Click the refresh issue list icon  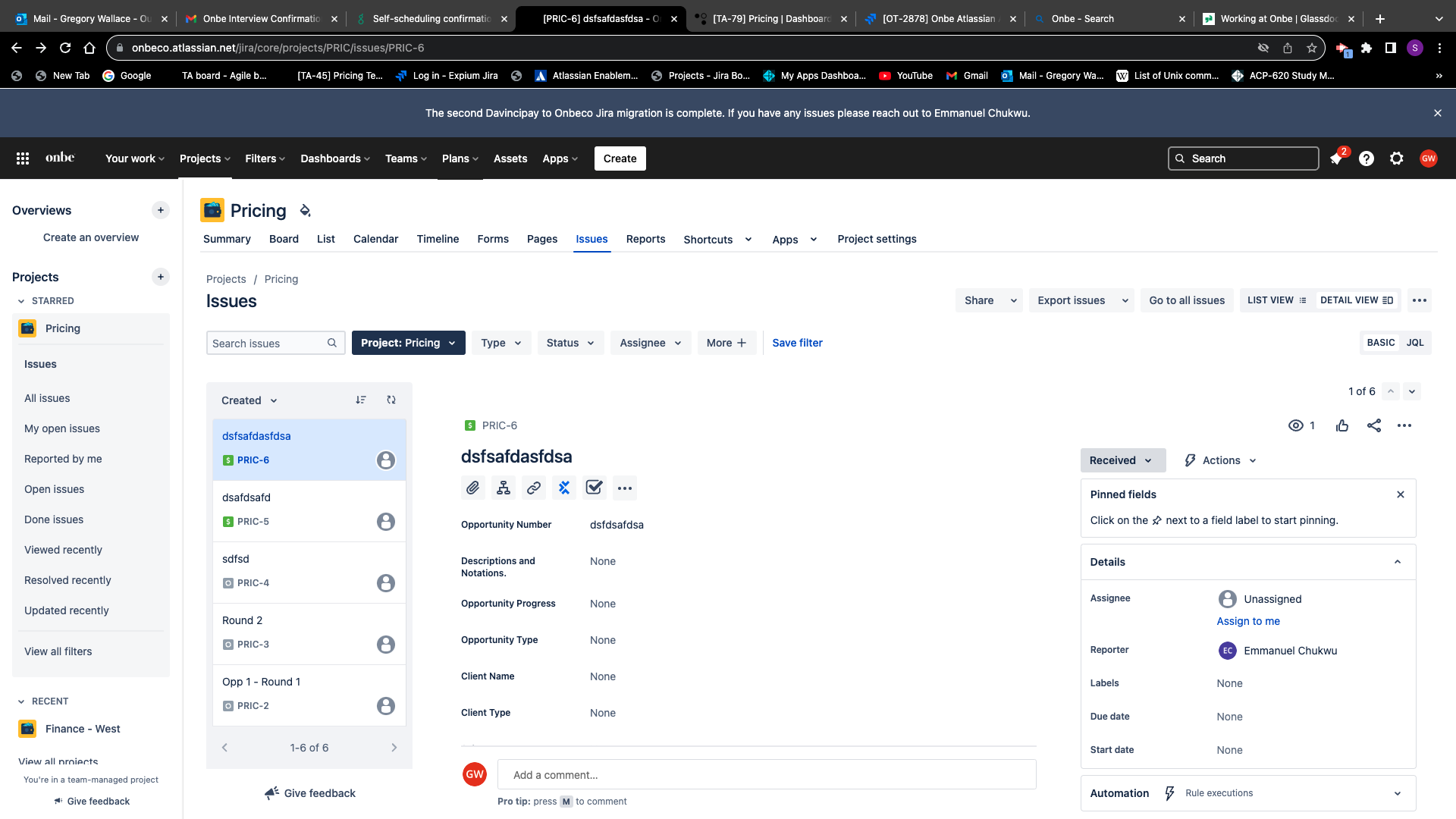(x=391, y=400)
